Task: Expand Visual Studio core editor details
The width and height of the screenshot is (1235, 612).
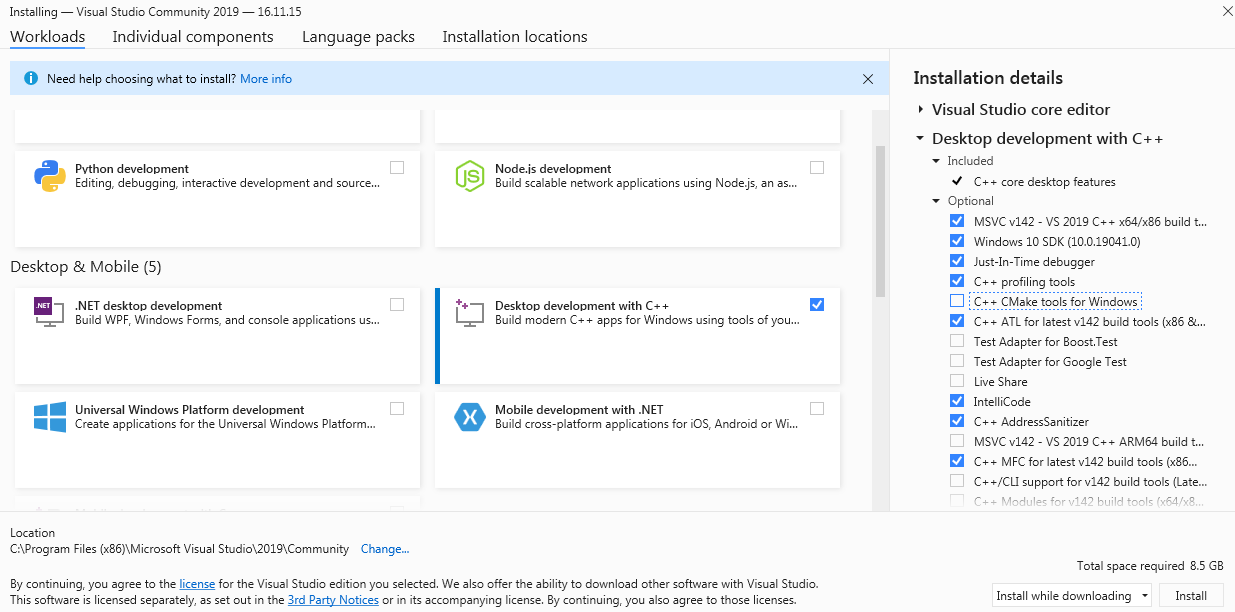Action: (920, 110)
